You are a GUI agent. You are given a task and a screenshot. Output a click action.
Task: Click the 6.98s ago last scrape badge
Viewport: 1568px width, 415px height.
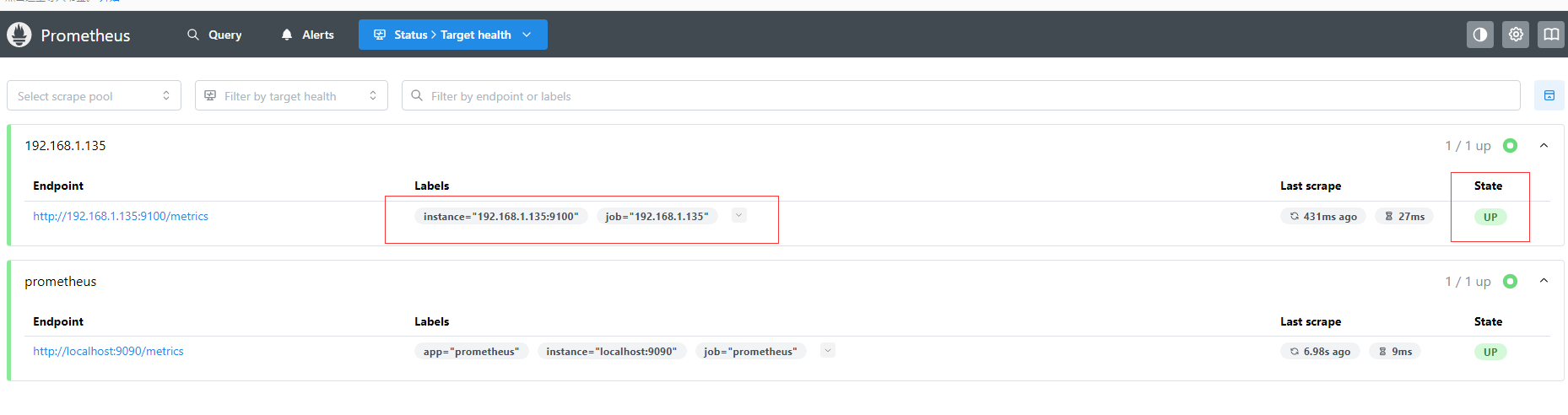(x=1320, y=352)
